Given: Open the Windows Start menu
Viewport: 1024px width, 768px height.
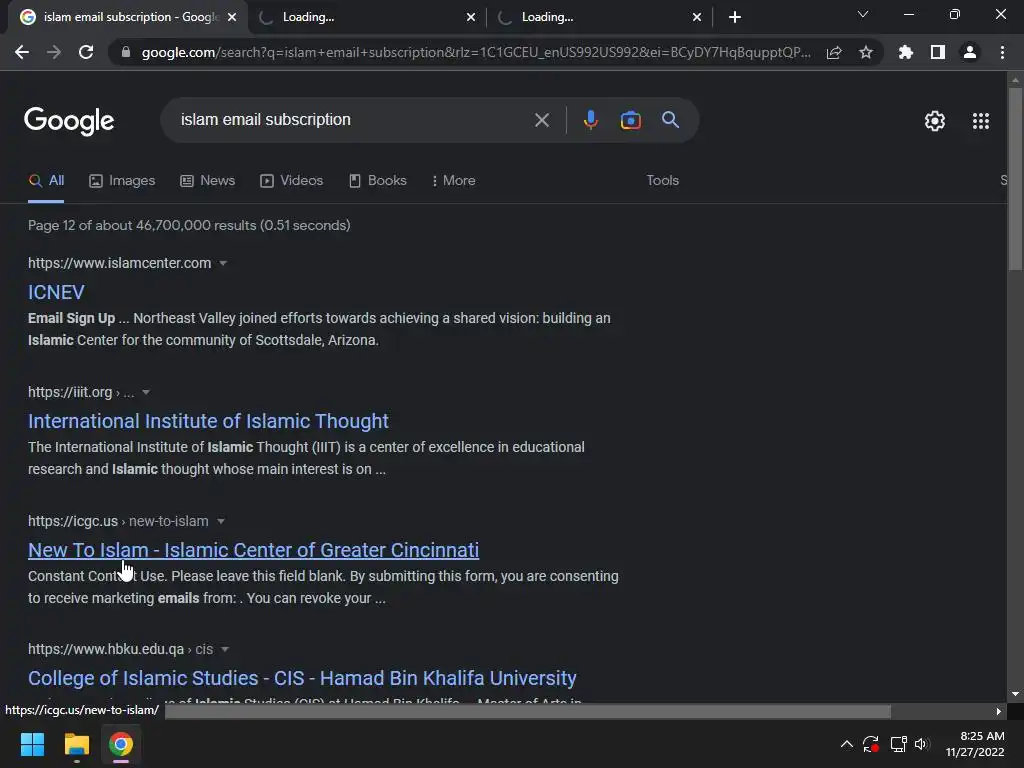Looking at the screenshot, I should pos(32,744).
